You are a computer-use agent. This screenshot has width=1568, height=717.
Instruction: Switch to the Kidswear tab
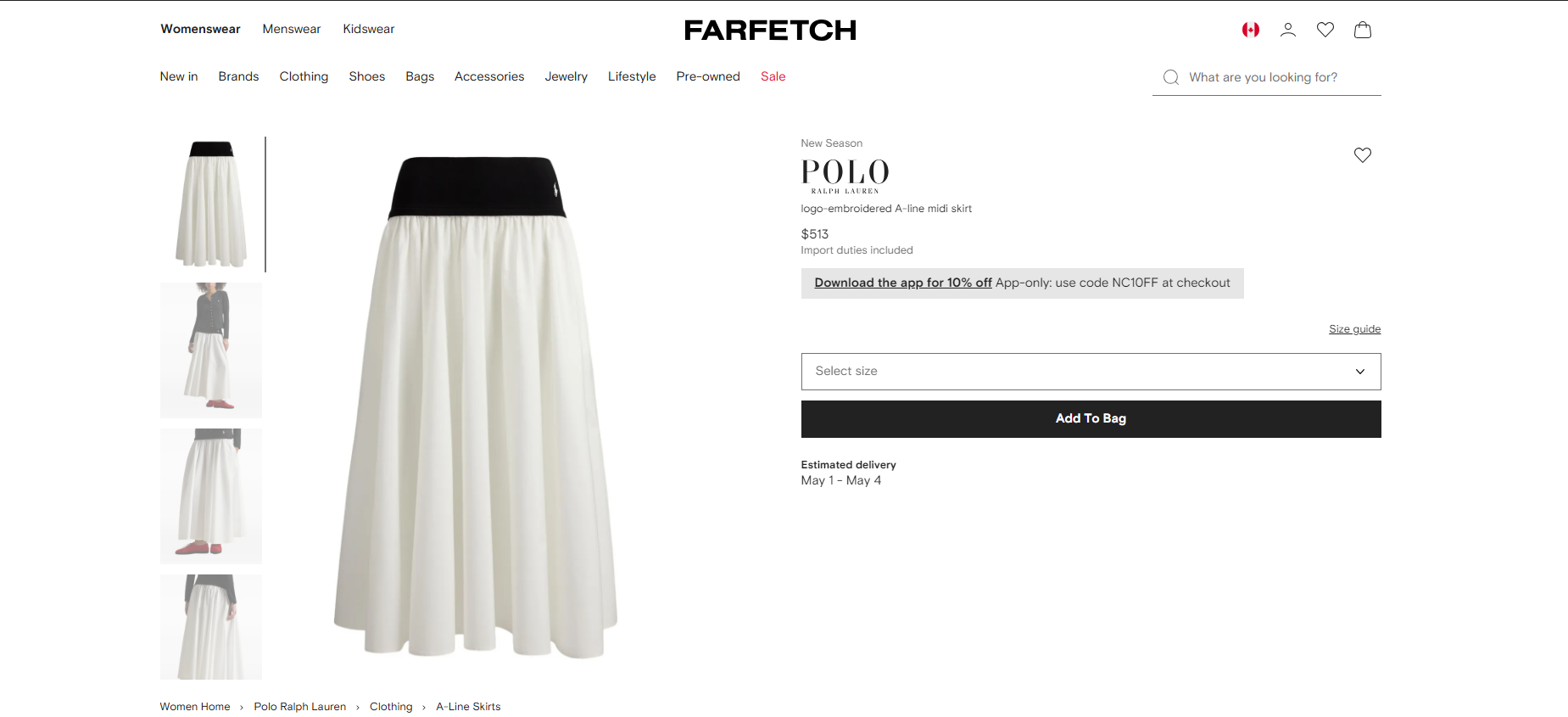click(x=369, y=29)
